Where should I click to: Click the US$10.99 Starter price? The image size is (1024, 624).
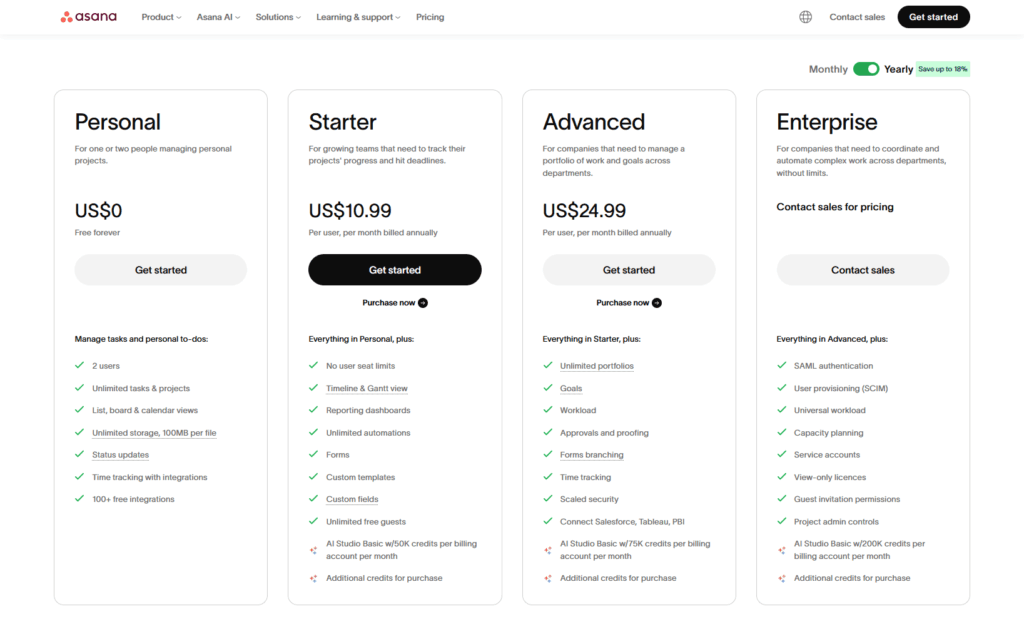click(x=350, y=210)
